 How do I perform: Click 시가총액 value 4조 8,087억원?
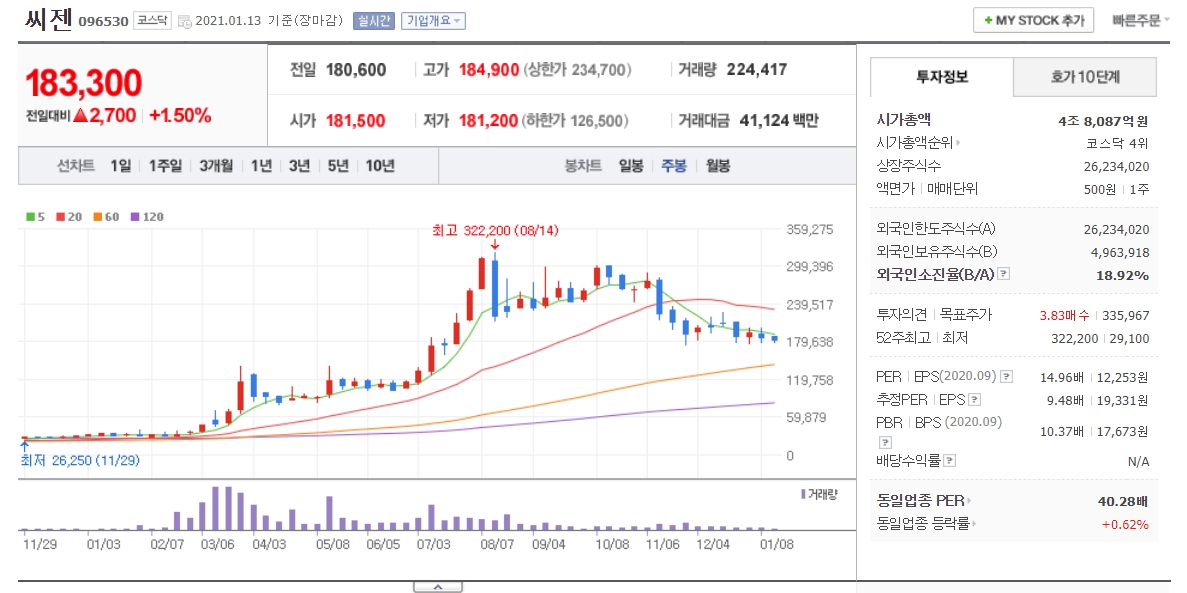click(x=1104, y=120)
